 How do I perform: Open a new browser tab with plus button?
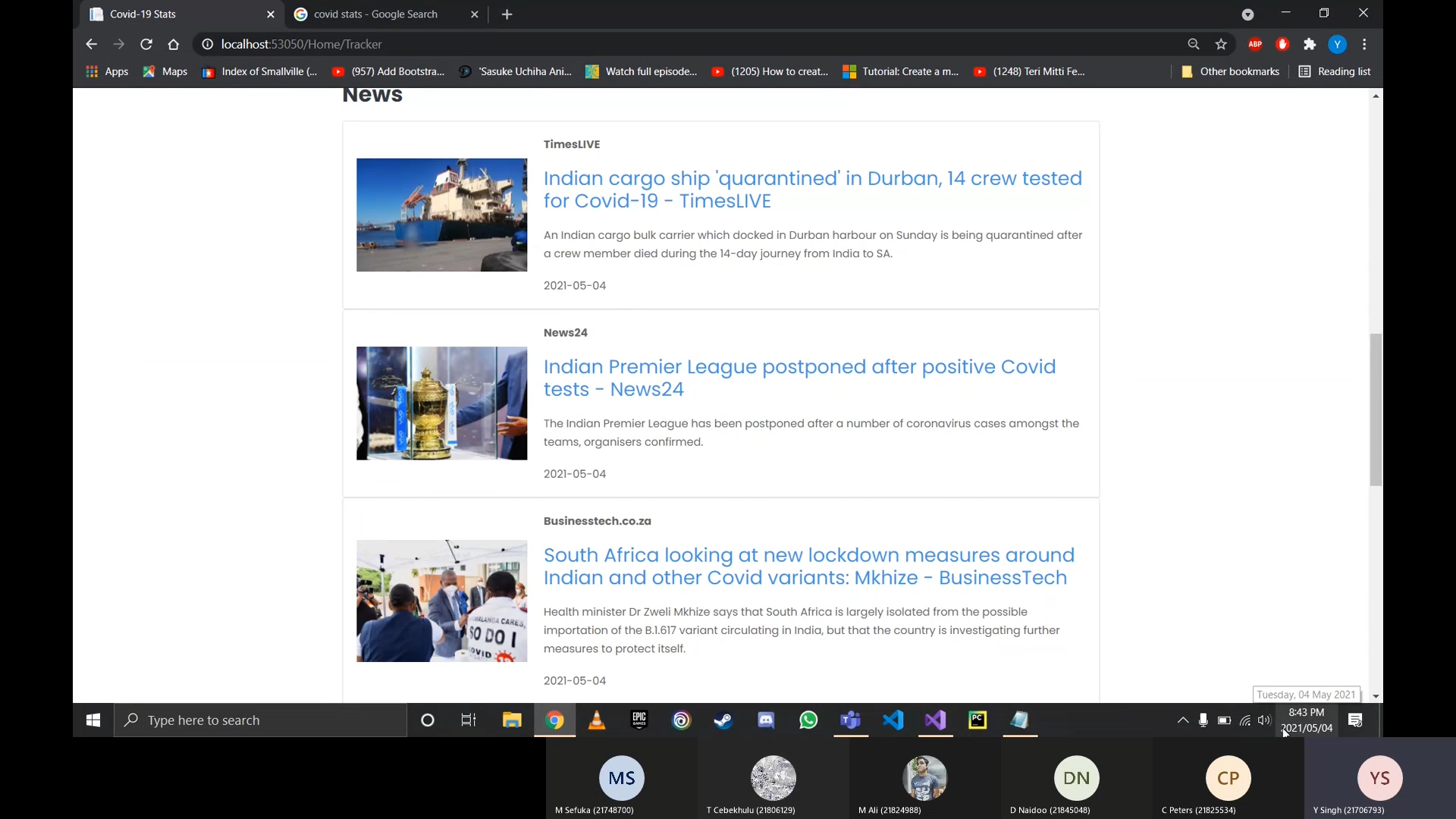(x=507, y=14)
